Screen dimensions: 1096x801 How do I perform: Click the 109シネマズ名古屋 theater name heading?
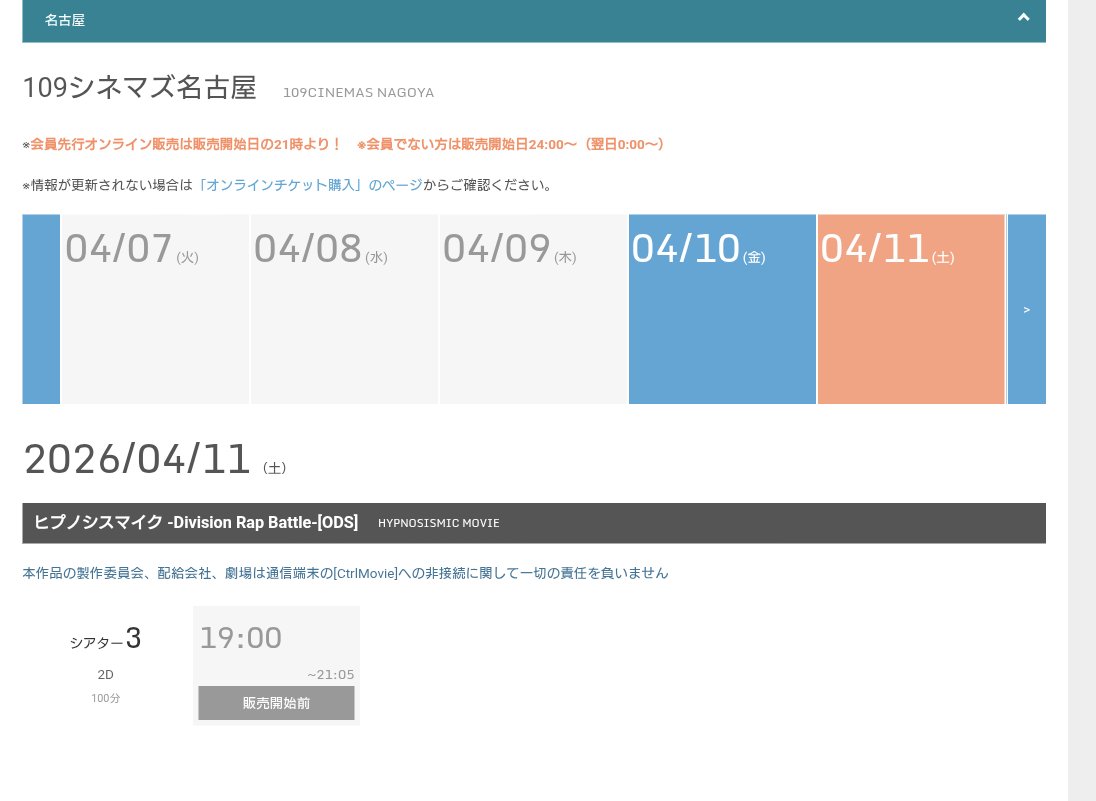[138, 88]
